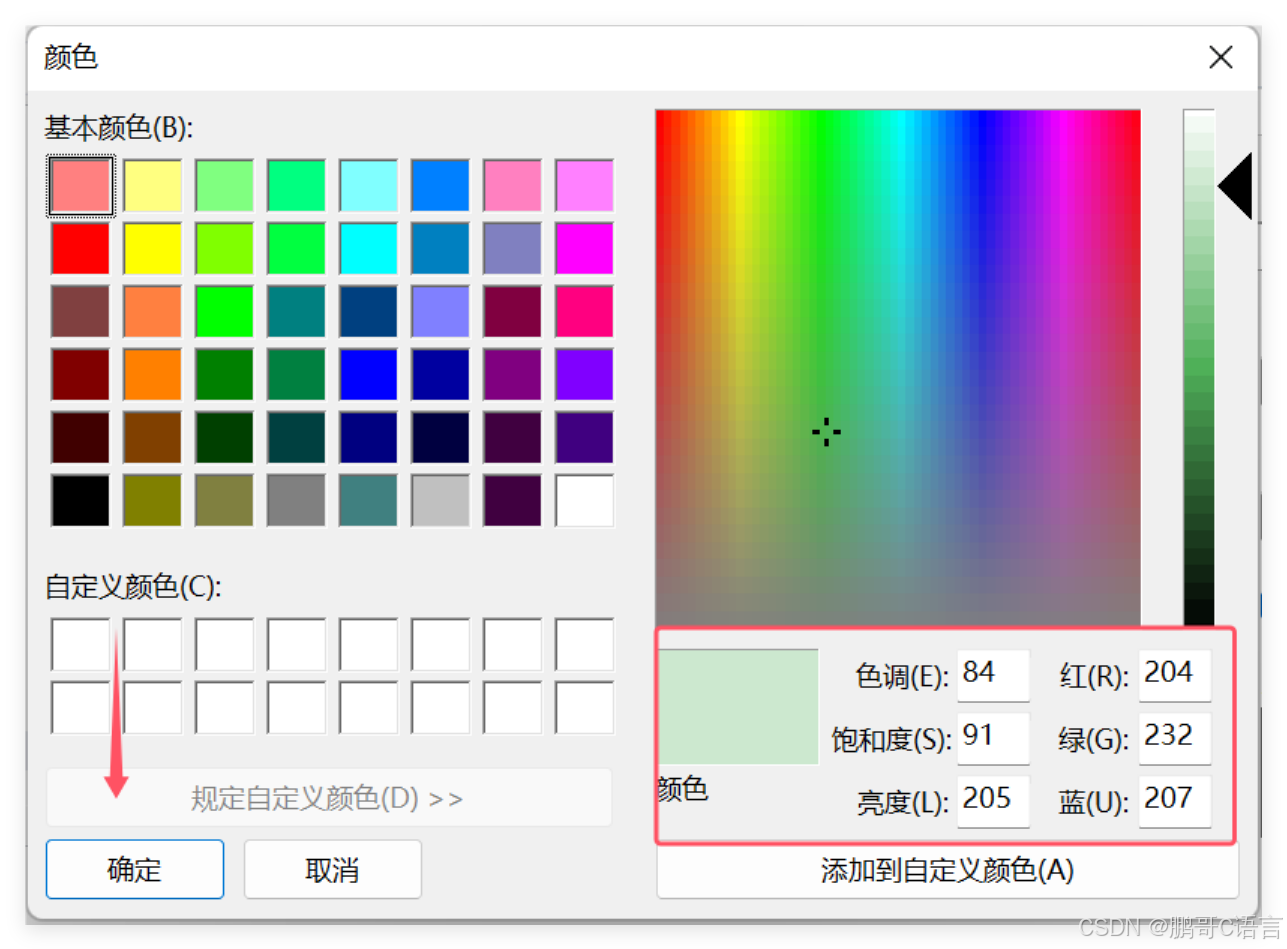The image size is (1287, 949).
Task: Select the salmon pink swatch with dotted focus
Action: (80, 185)
